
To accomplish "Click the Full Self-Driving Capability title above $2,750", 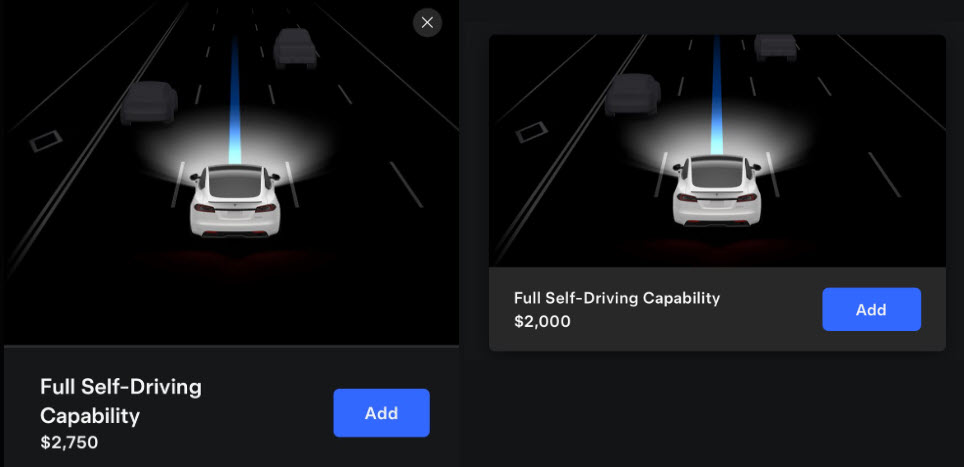I will [121, 401].
